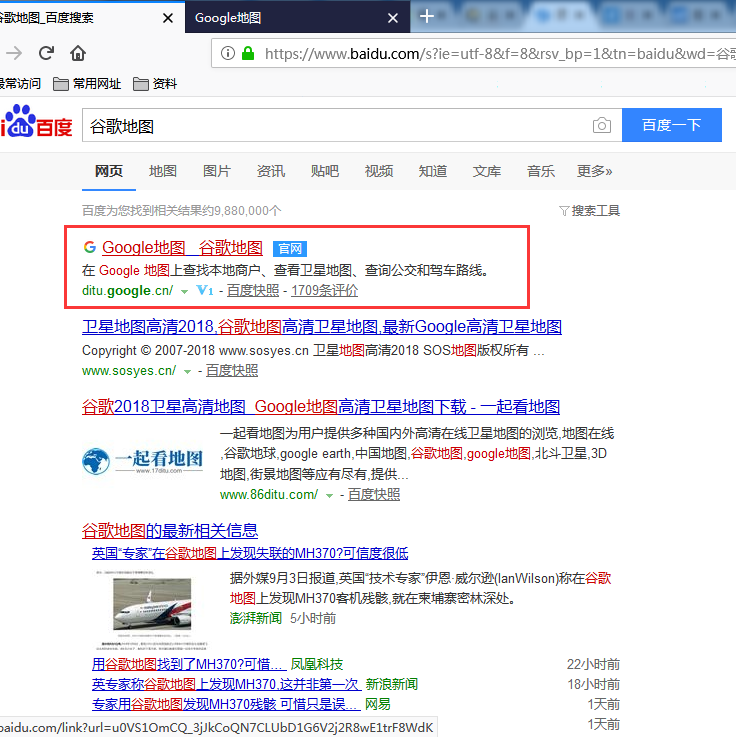Open the Google地图_谷歌地图 result link

pyautogui.click(x=182, y=248)
